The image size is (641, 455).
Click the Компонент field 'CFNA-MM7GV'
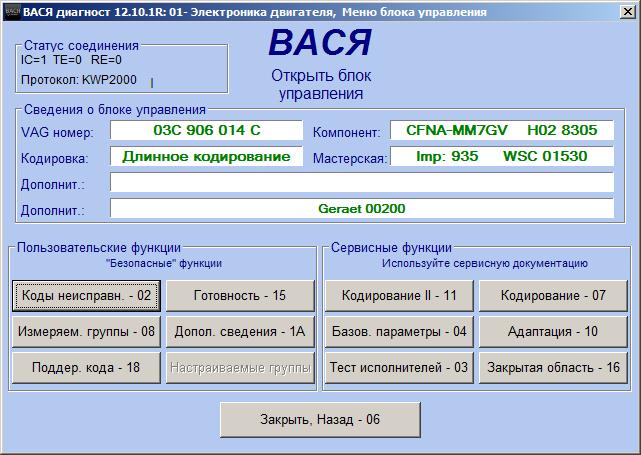[x=501, y=131]
